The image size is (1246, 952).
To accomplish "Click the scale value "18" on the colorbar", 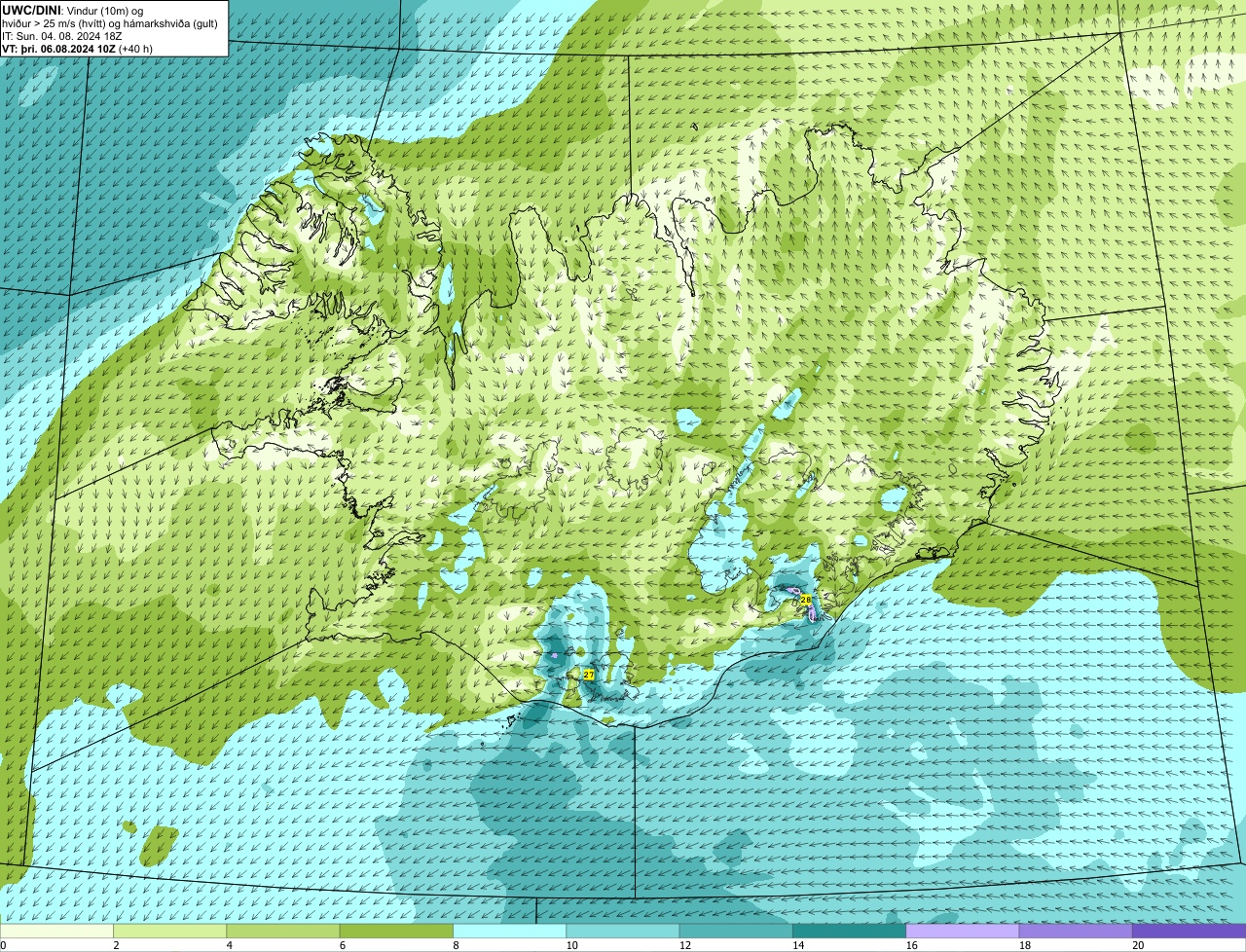I will click(1025, 945).
